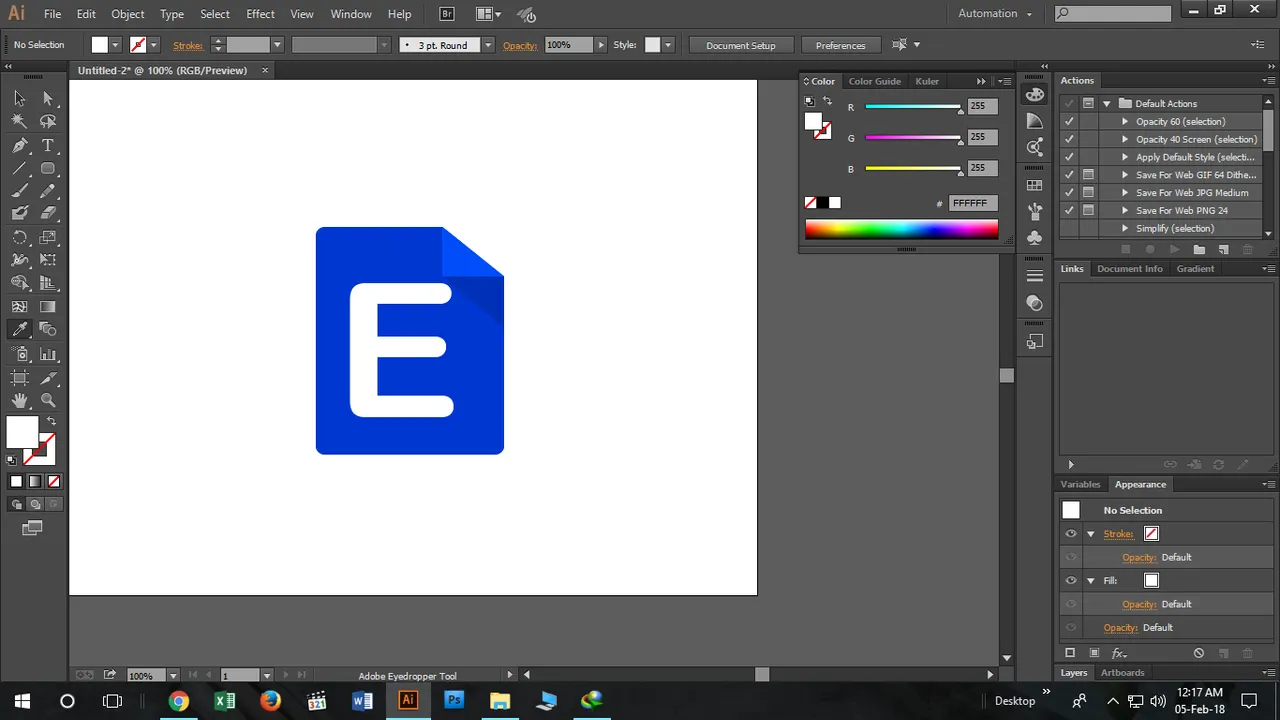Open the zoom level dropdown

tap(173, 676)
